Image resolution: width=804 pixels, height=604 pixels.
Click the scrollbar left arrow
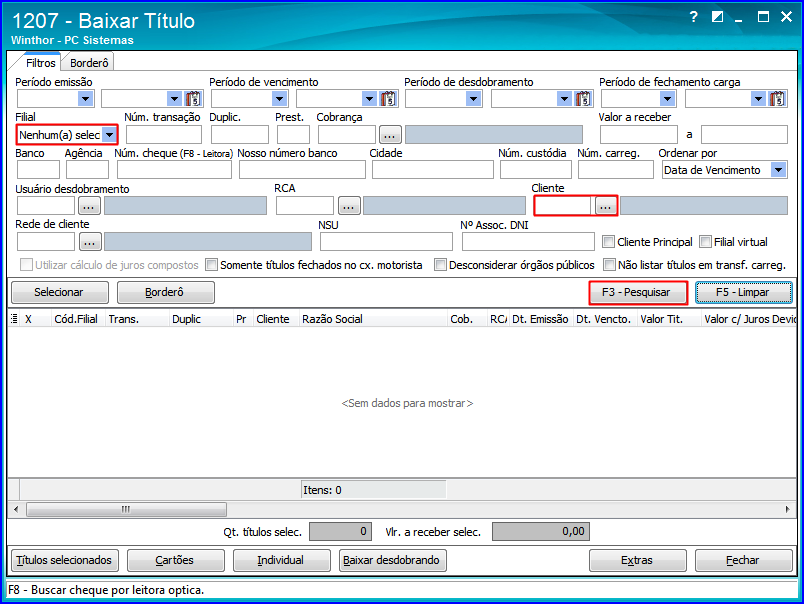(x=16, y=509)
